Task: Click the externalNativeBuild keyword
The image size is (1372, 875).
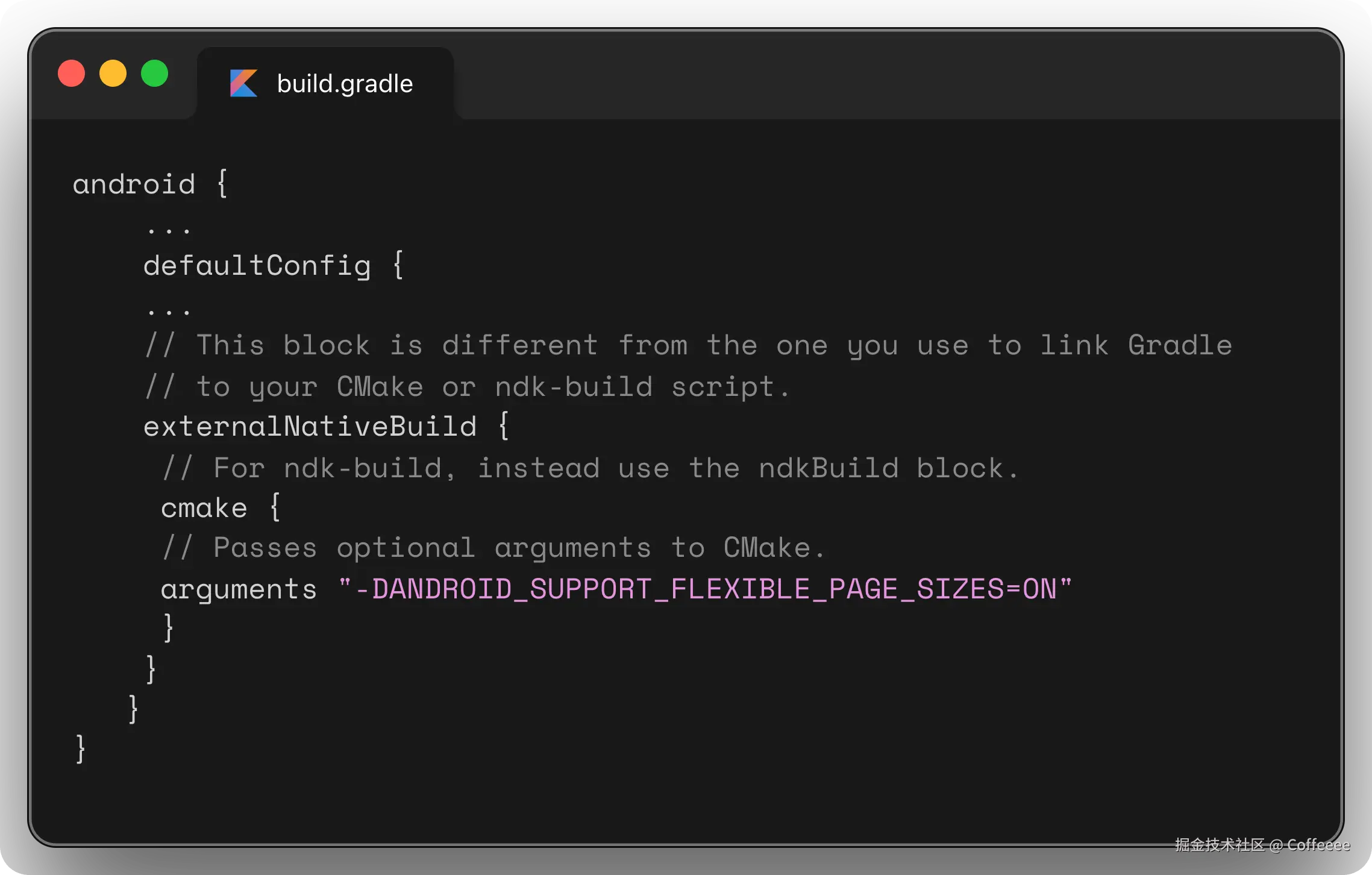Action: (x=310, y=427)
